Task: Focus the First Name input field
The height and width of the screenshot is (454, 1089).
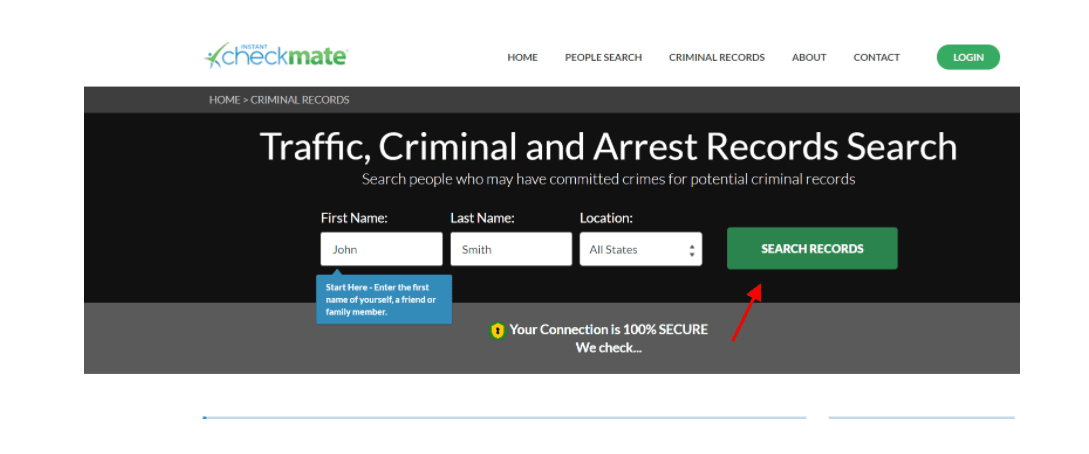Action: tap(381, 249)
